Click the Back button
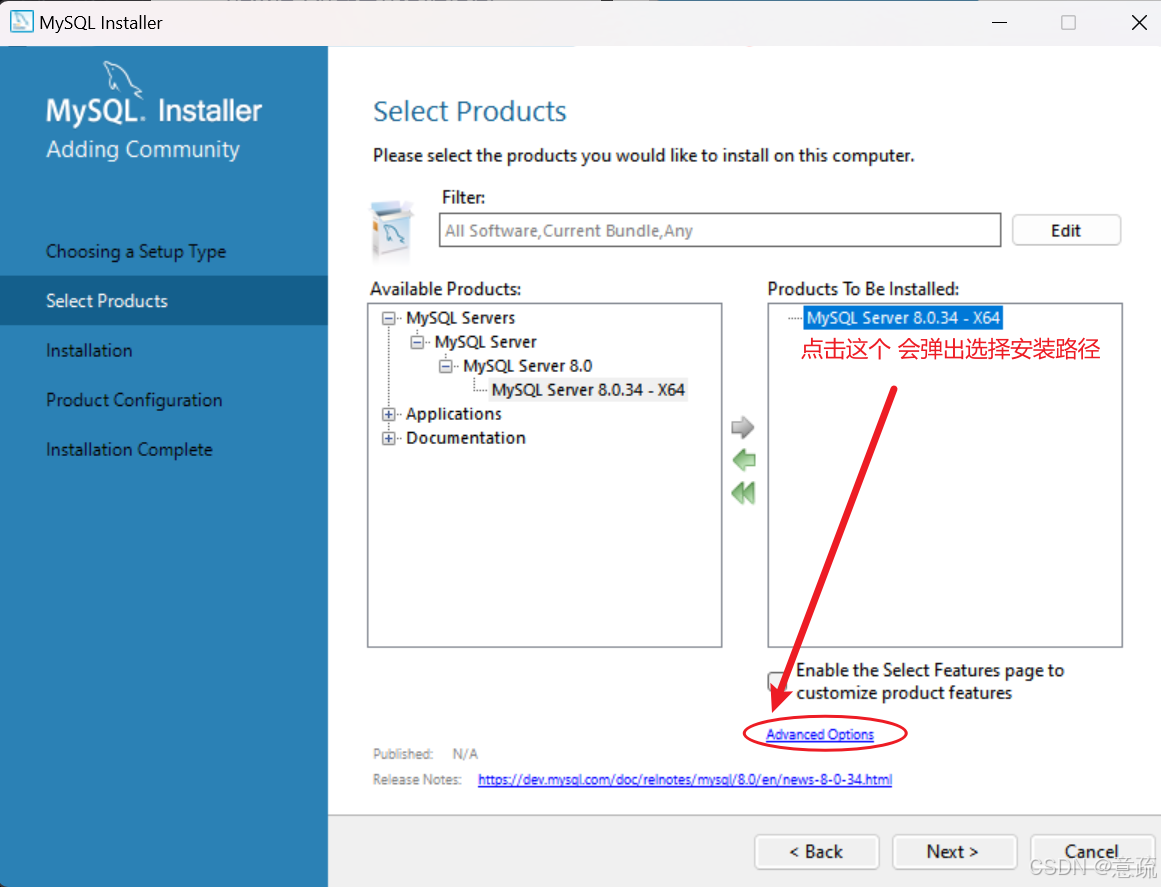Image resolution: width=1161 pixels, height=887 pixels. pyautogui.click(x=817, y=852)
